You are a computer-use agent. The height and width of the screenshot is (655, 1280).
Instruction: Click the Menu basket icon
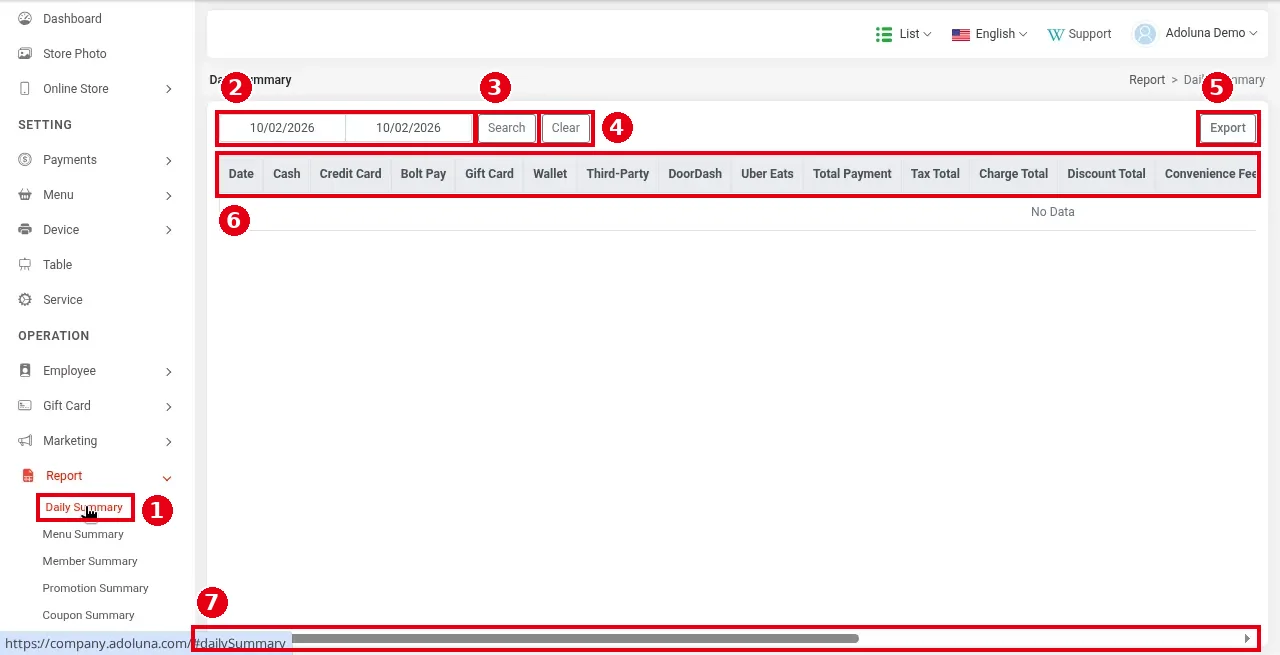click(25, 195)
